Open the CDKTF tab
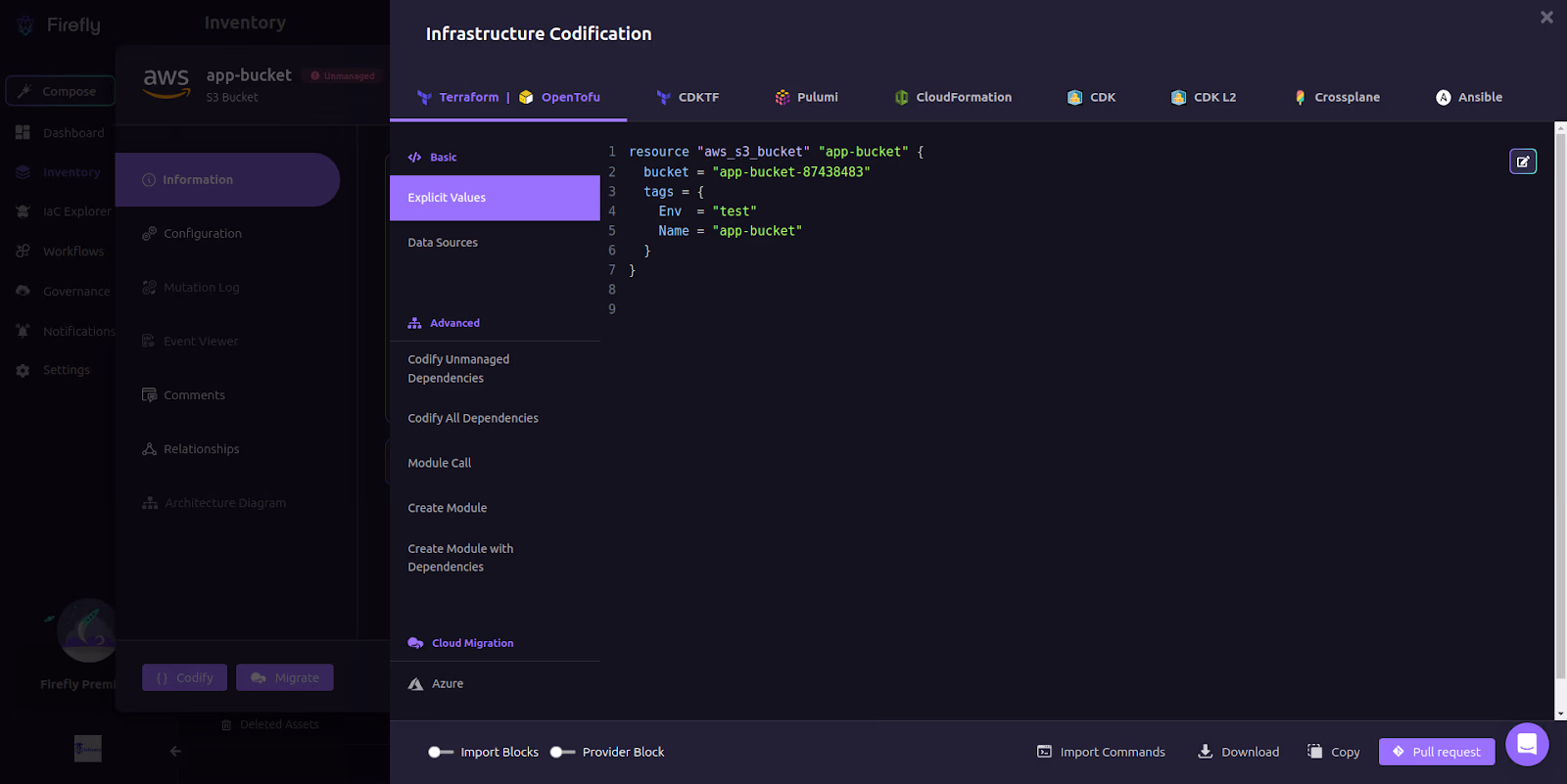 click(688, 97)
